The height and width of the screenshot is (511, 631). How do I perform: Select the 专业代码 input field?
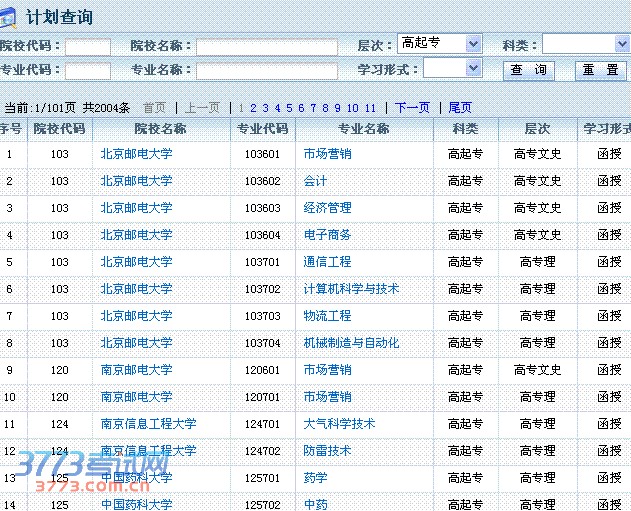tap(88, 71)
